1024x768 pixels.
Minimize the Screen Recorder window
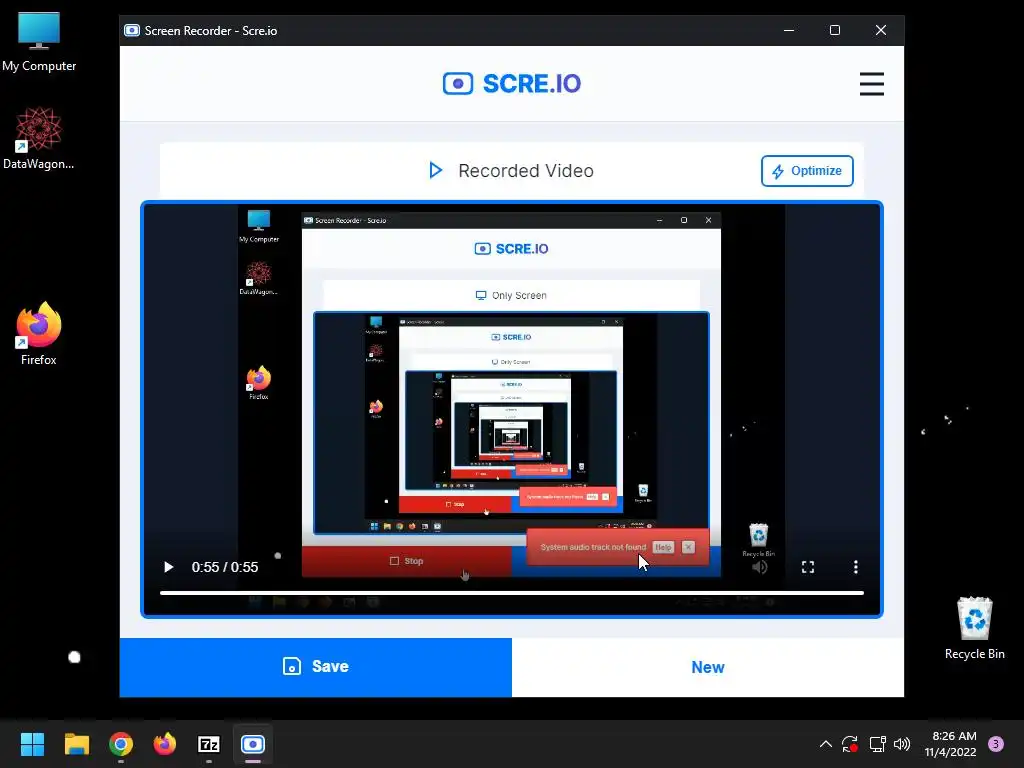(789, 30)
